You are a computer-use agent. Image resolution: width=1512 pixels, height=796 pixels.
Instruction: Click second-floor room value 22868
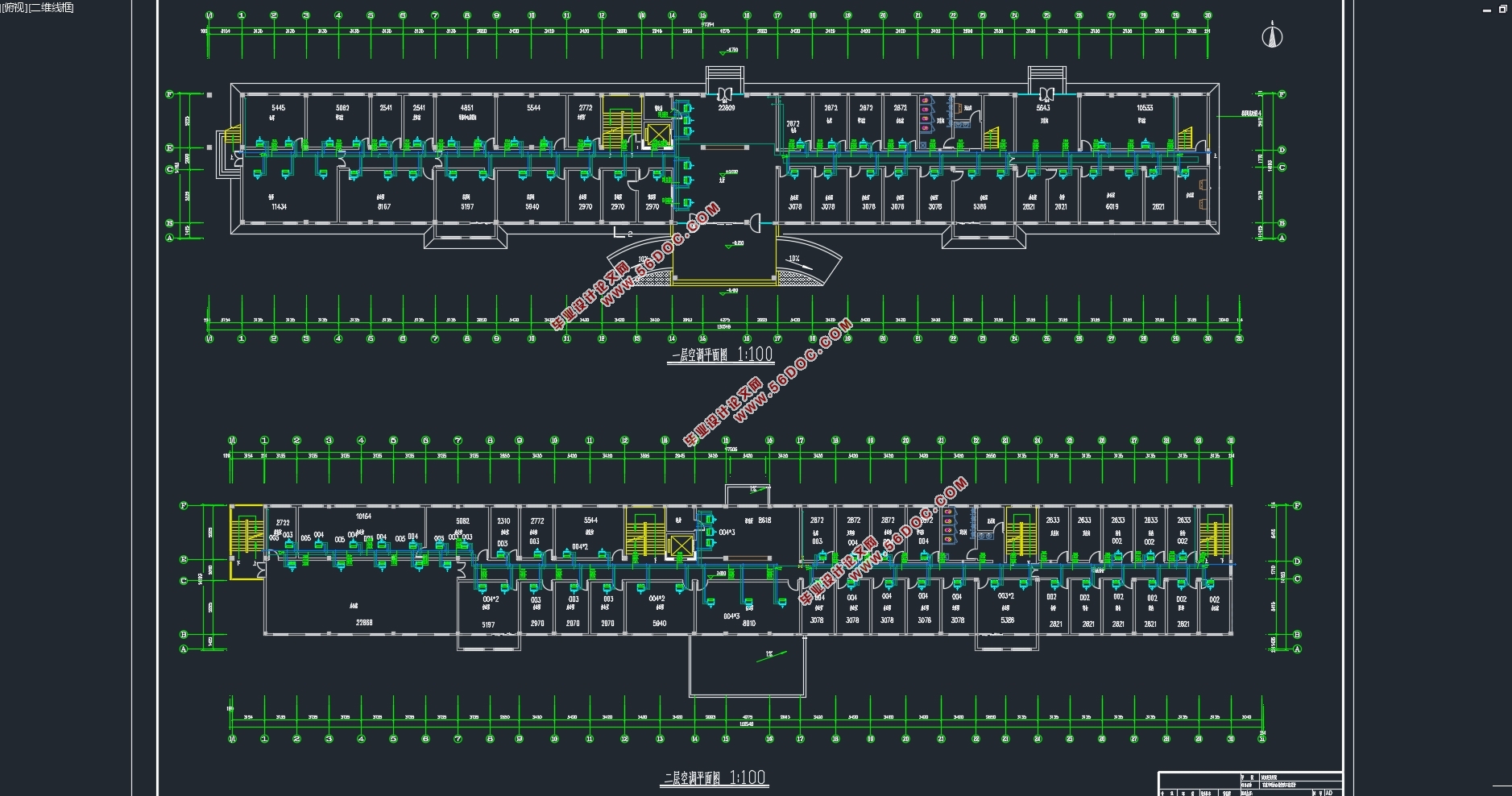click(x=364, y=623)
